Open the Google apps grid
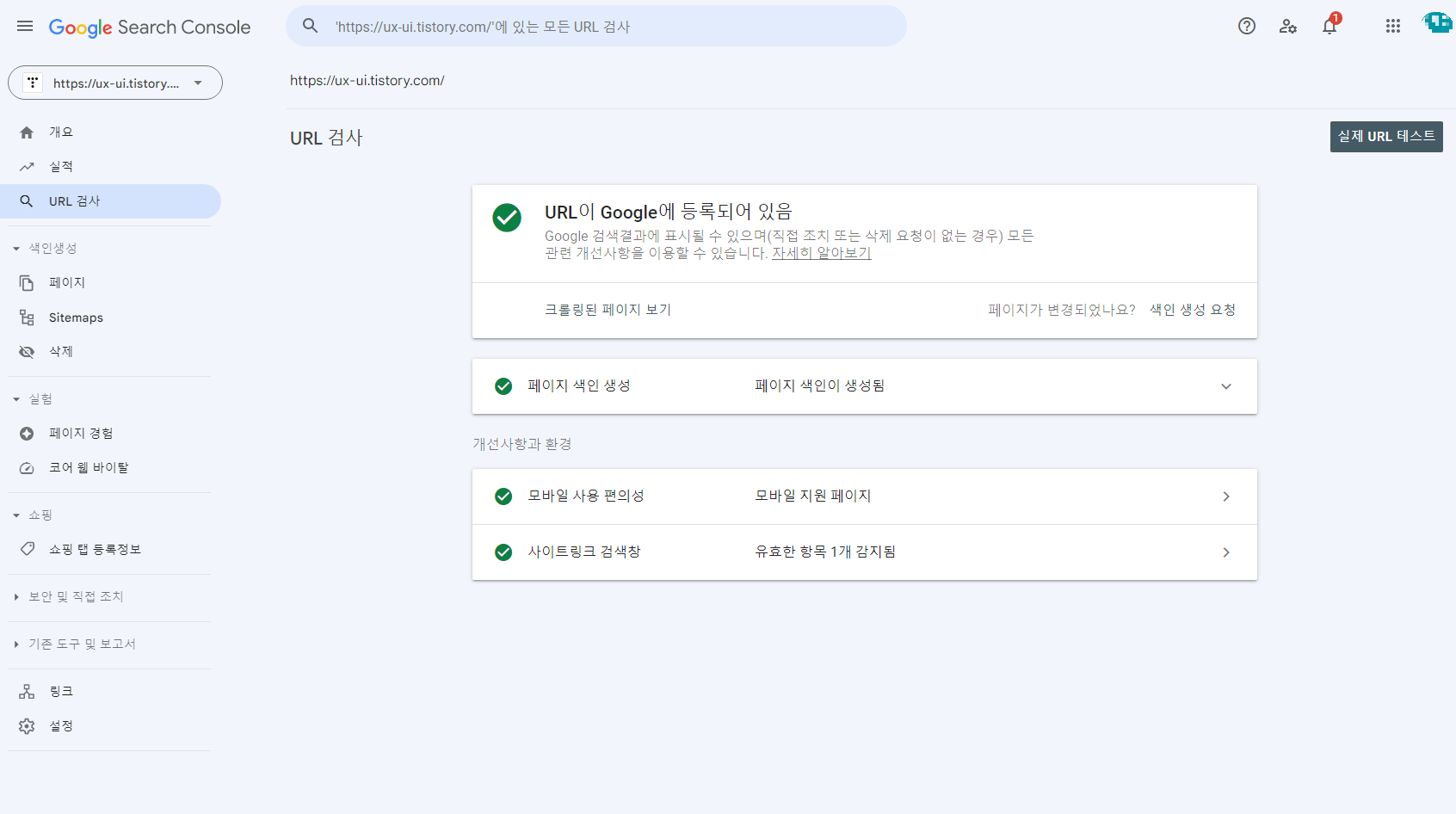The width and height of the screenshot is (1456, 814). [x=1393, y=26]
